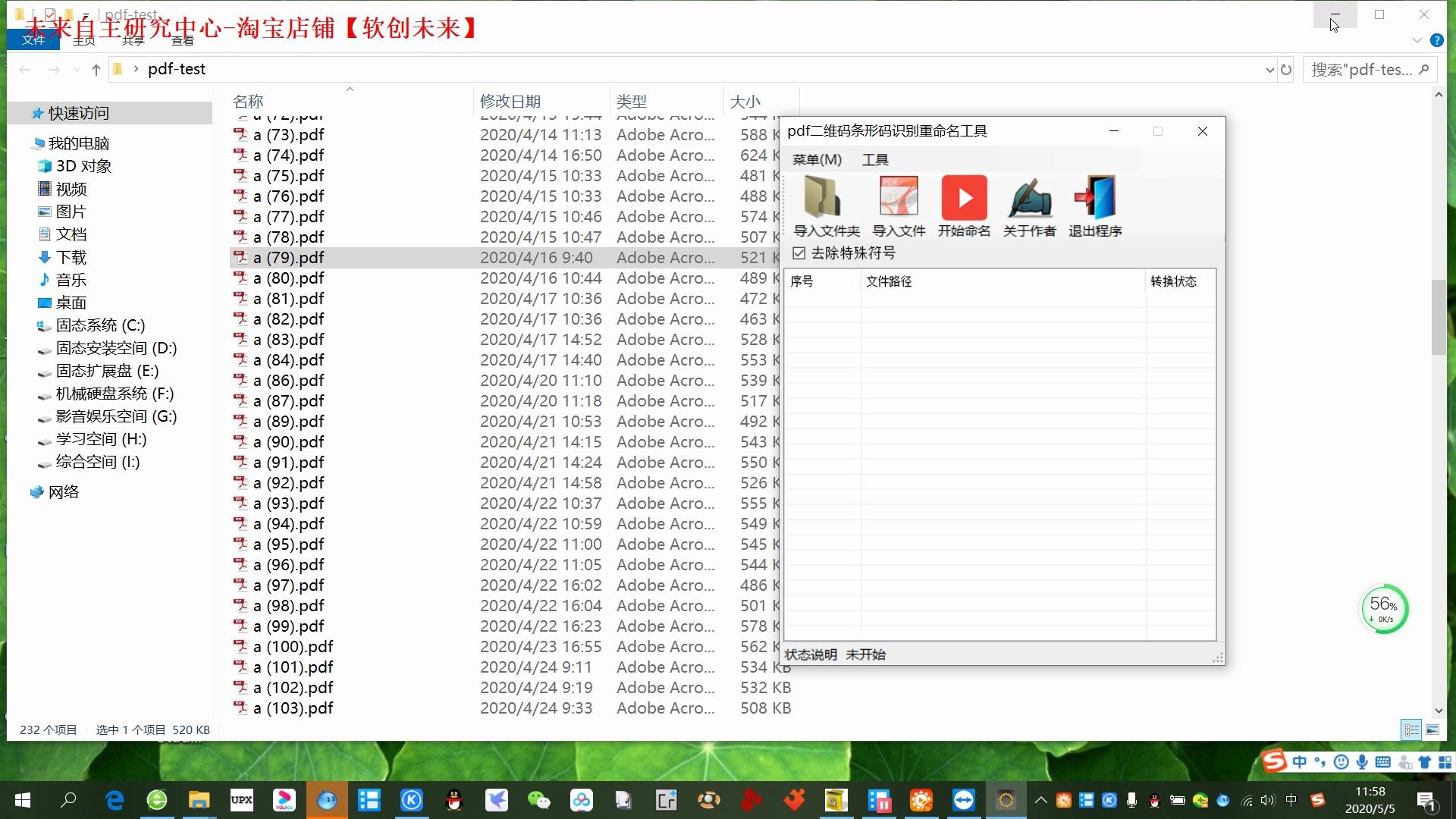Click the Explorer back navigation button
The width and height of the screenshot is (1456, 819).
(25, 69)
